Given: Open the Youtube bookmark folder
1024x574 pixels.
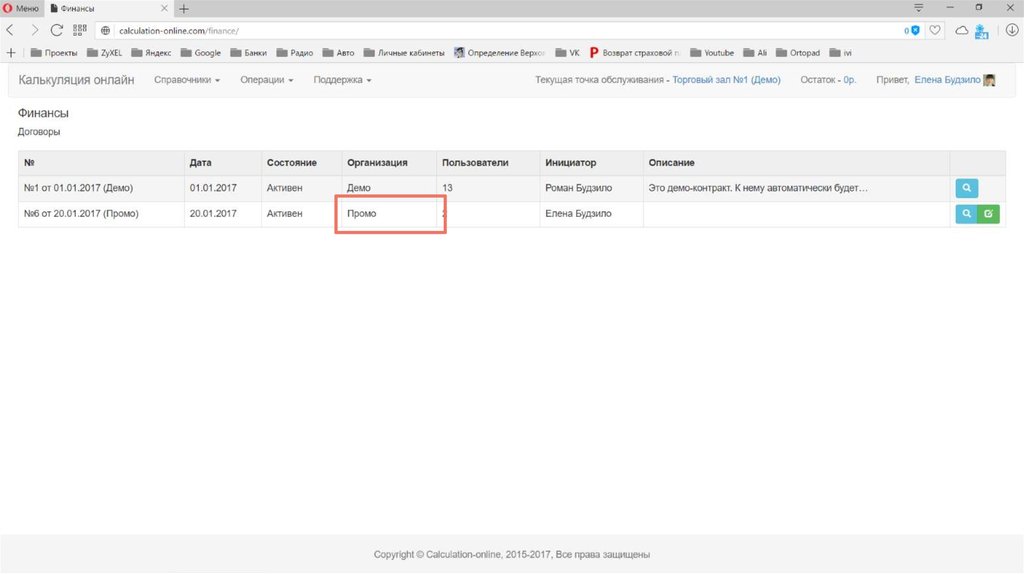Looking at the screenshot, I should tap(712, 52).
